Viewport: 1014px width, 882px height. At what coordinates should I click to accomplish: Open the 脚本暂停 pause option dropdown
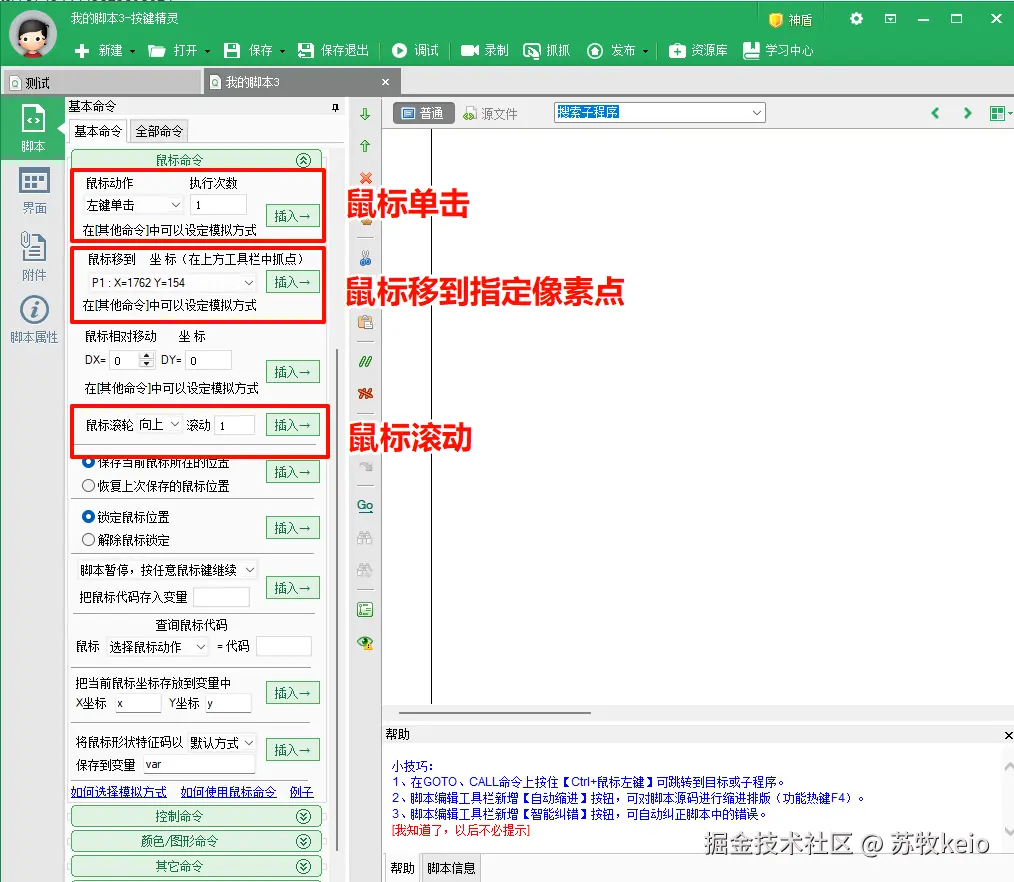point(167,570)
